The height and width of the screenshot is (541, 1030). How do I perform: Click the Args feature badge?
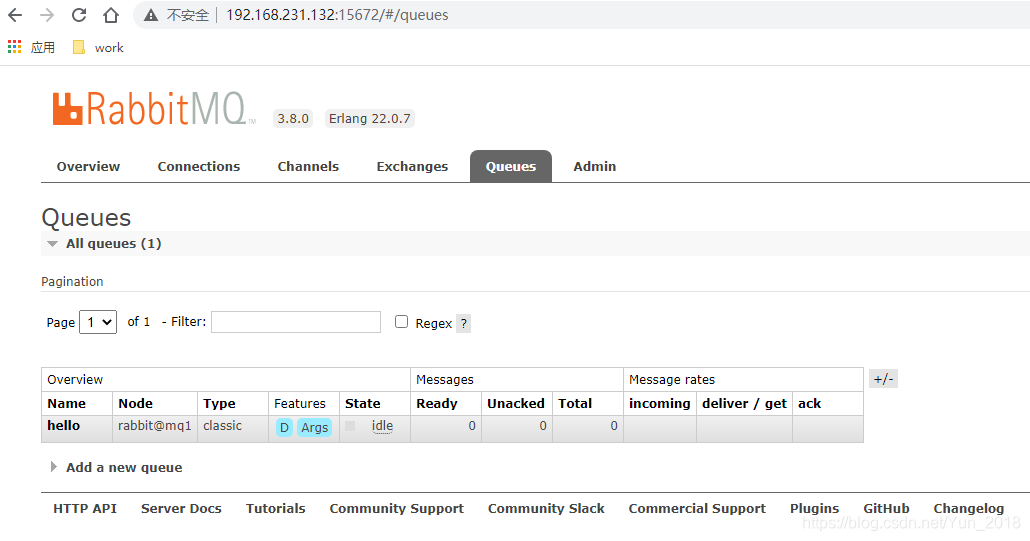314,427
